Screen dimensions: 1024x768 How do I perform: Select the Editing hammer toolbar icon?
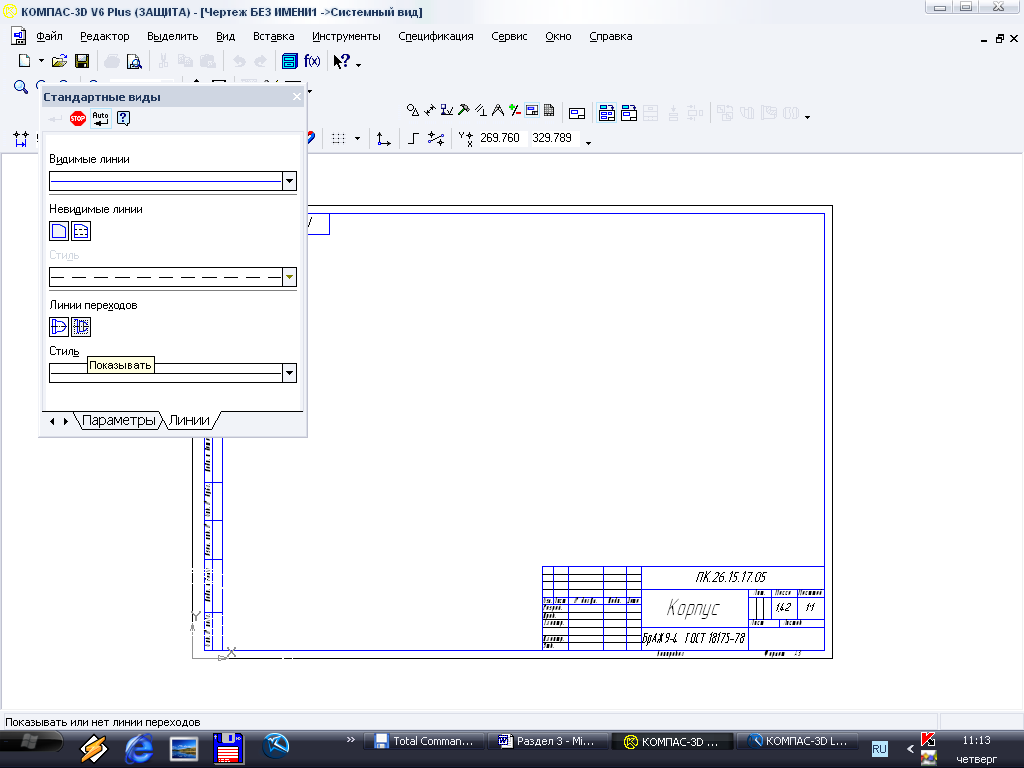pyautogui.click(x=464, y=110)
